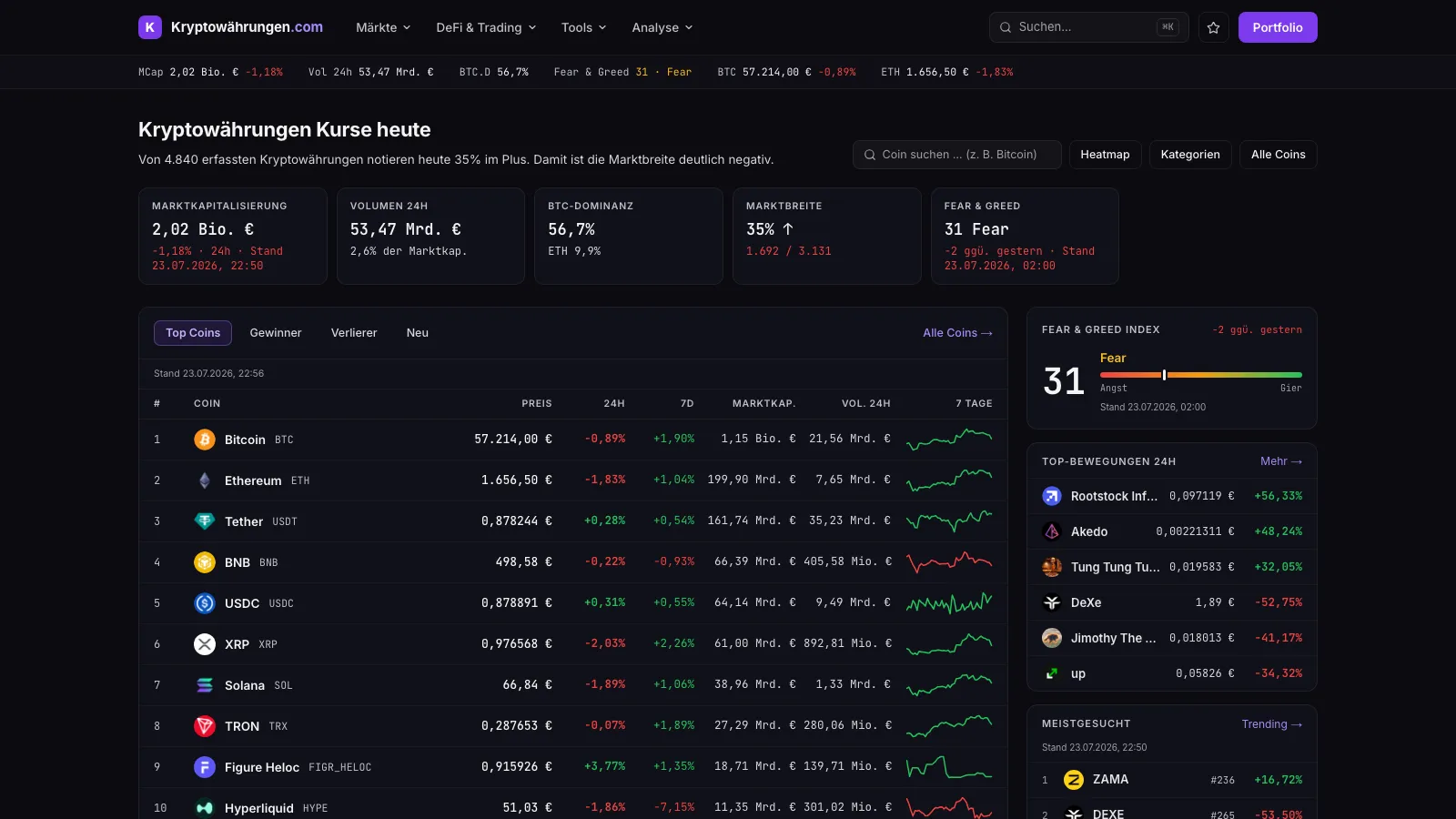Viewport: 1456px width, 819px height.
Task: Follow the Mehr link in Top-Bewegungen
Action: point(1281,461)
